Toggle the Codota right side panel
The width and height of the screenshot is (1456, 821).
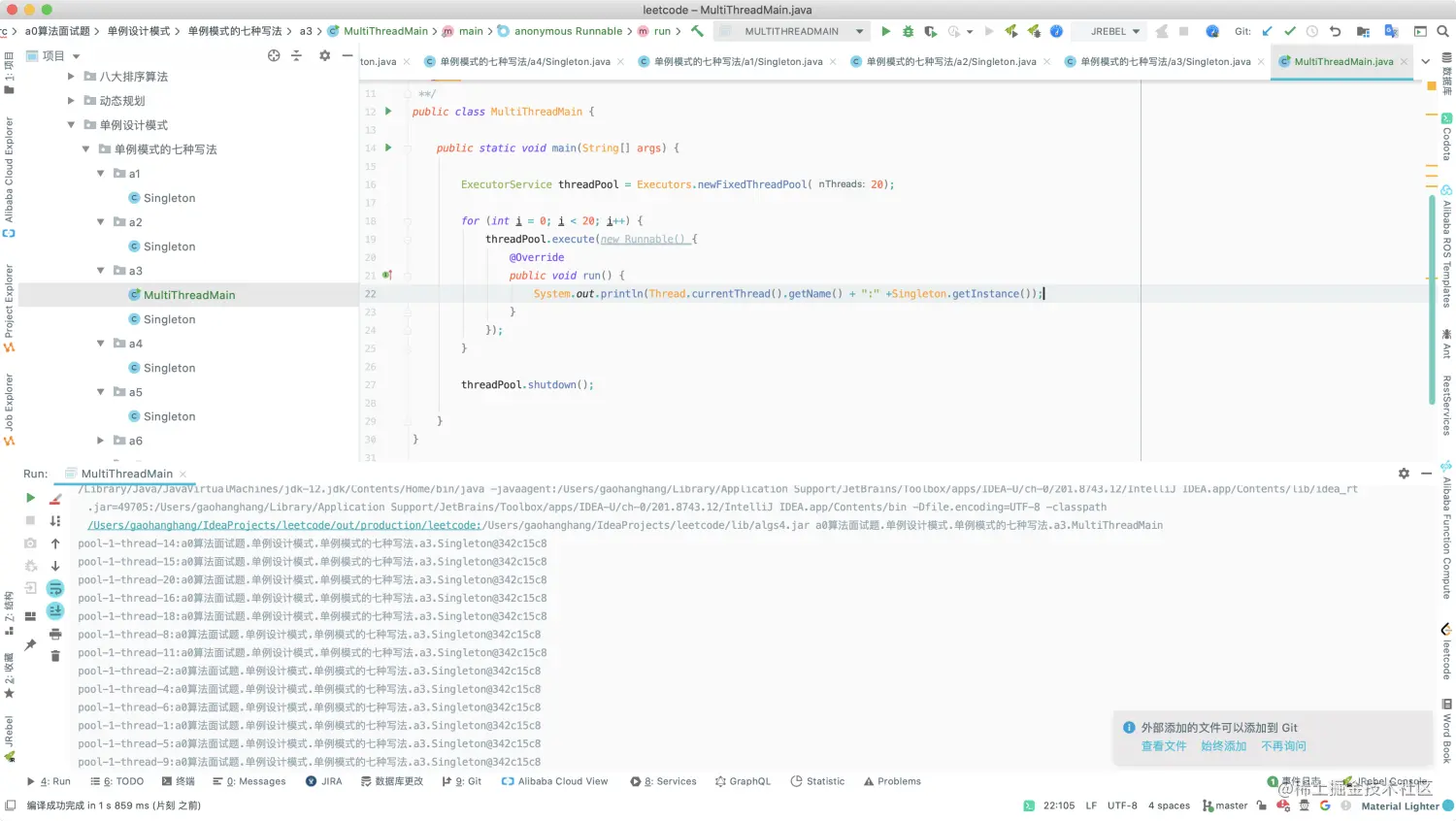(1446, 137)
